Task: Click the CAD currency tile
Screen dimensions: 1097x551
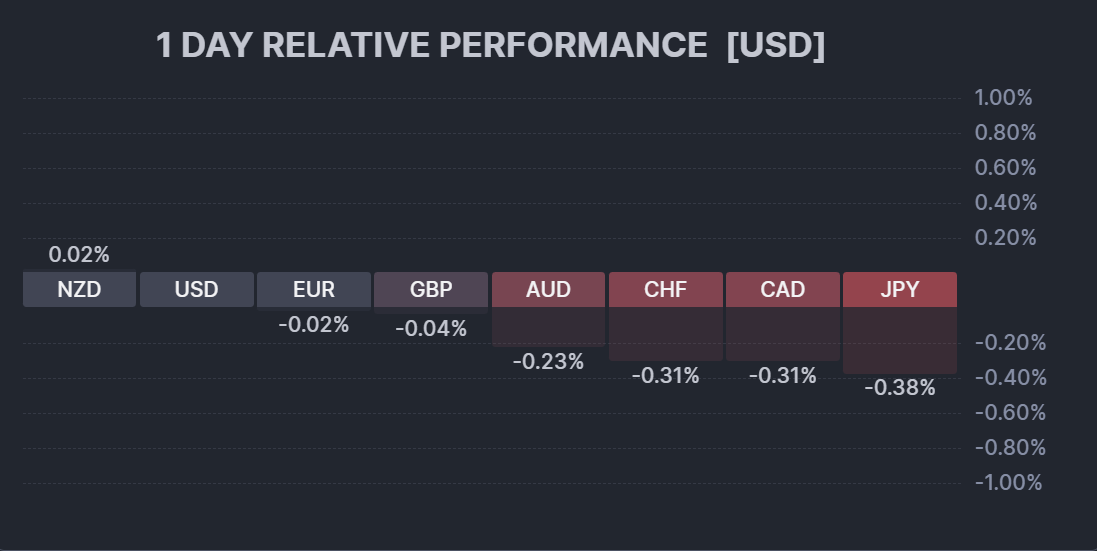Action: (x=783, y=290)
